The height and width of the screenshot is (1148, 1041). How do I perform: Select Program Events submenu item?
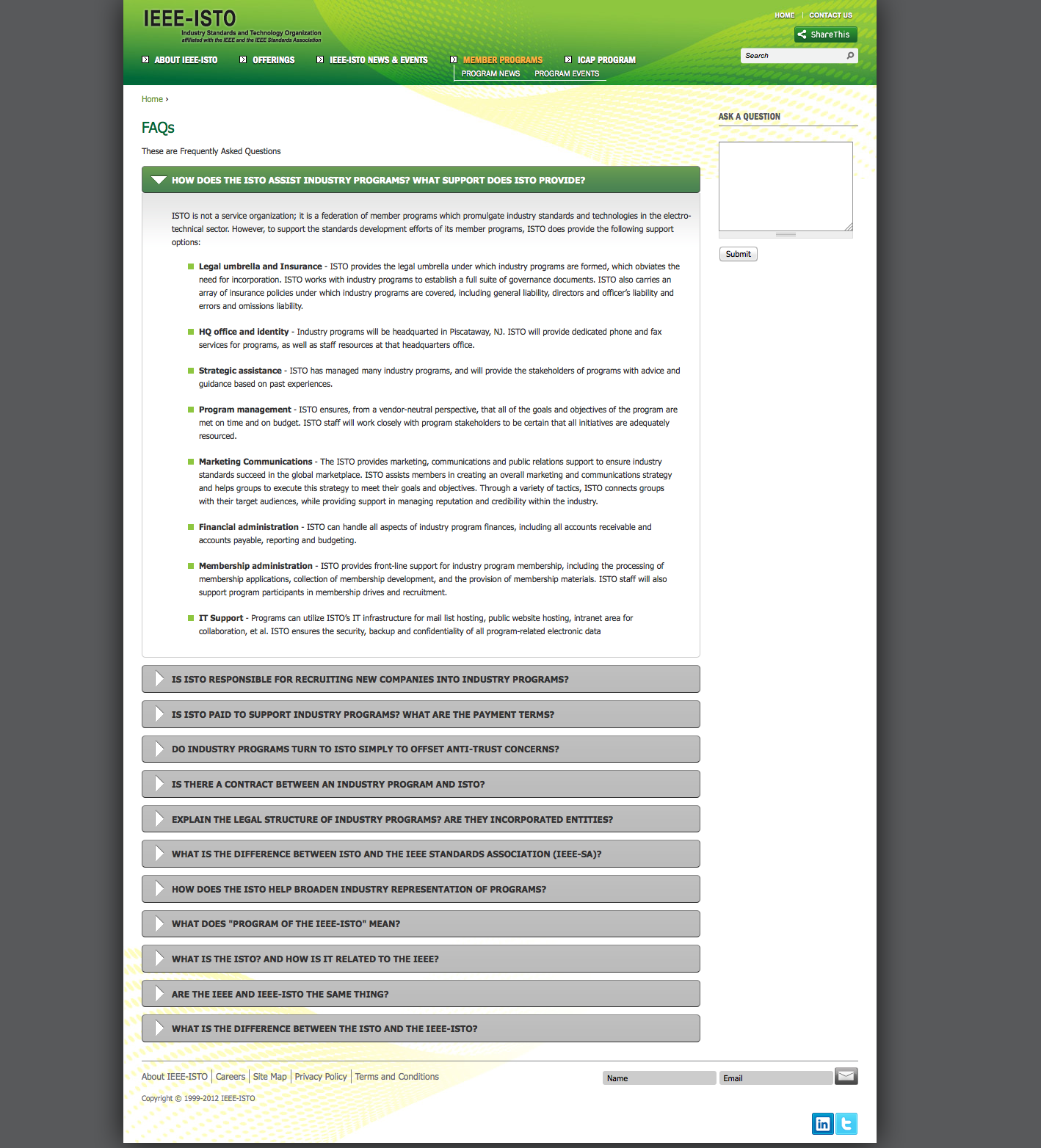tap(567, 73)
